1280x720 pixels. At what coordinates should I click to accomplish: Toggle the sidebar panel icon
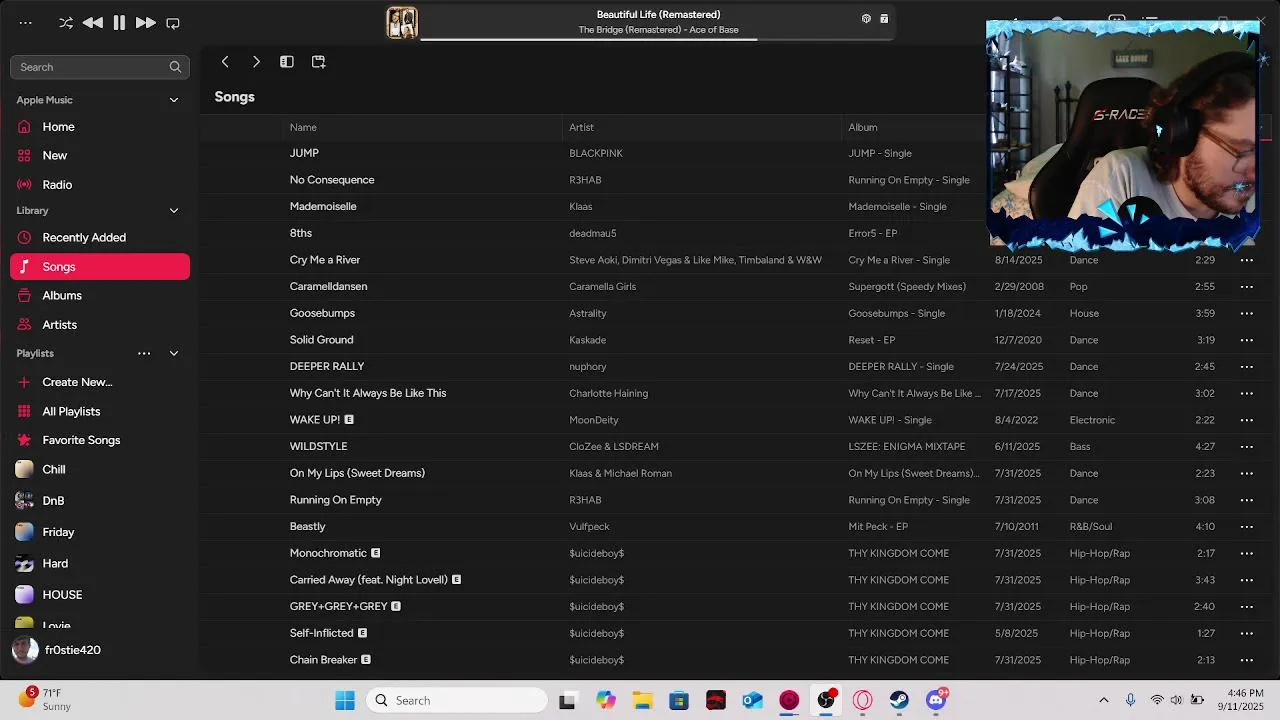point(287,62)
